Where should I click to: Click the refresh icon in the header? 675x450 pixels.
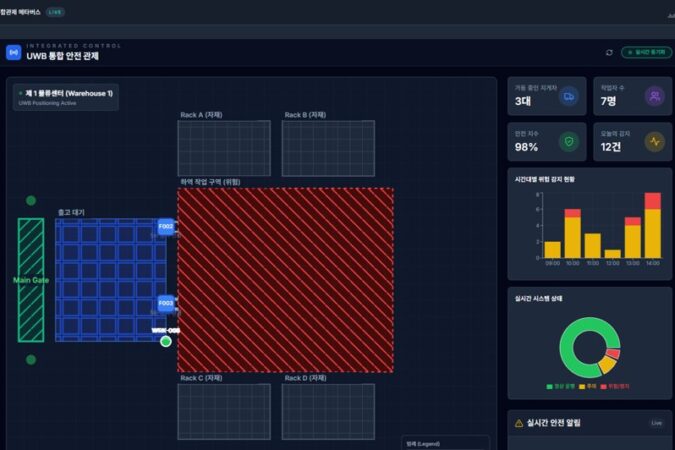[x=609, y=52]
